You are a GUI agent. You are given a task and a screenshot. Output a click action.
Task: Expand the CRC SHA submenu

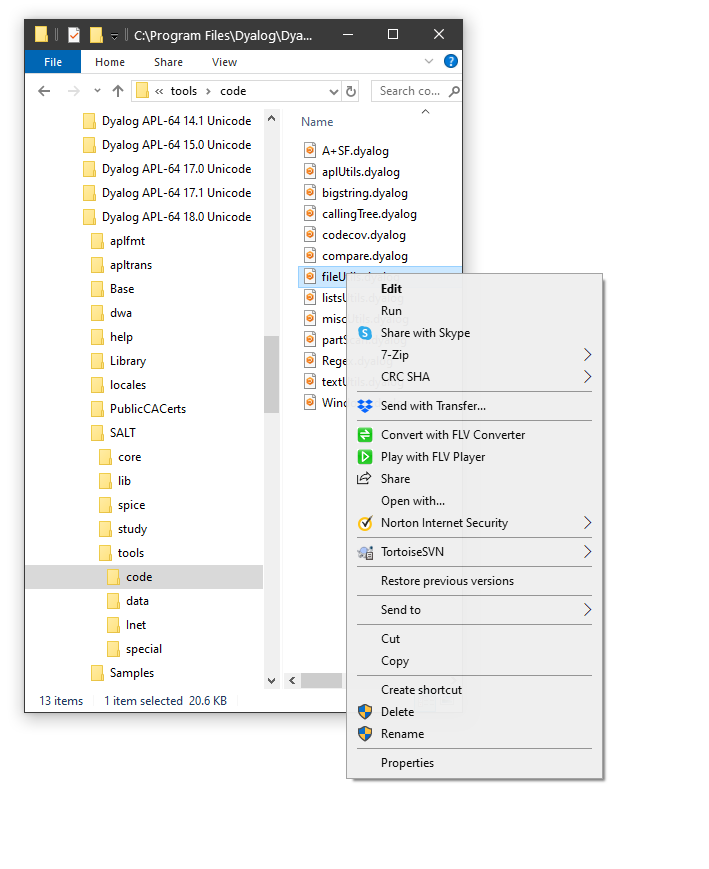pos(587,377)
